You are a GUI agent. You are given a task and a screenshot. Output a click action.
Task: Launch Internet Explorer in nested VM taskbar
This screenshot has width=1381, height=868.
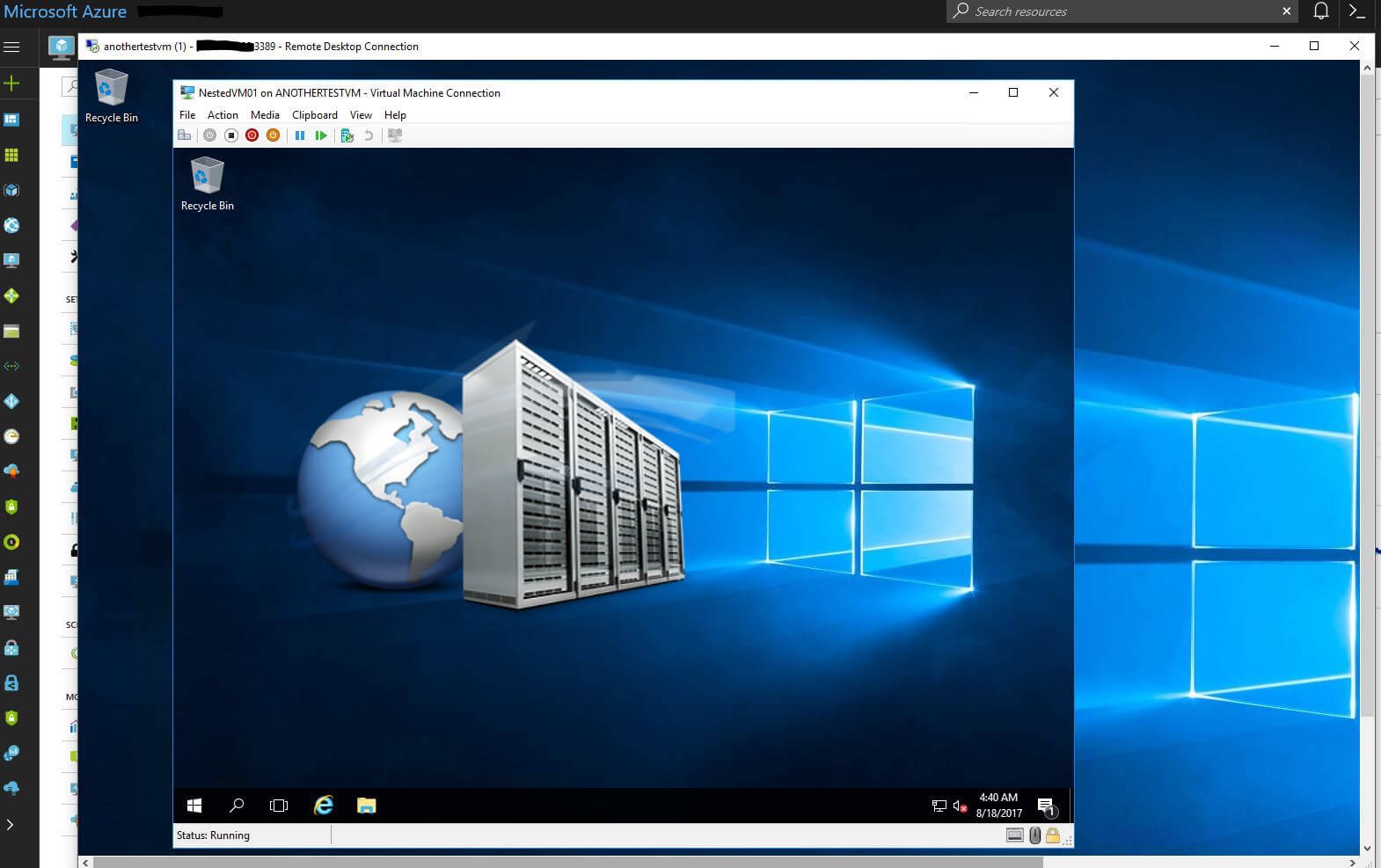coord(324,806)
